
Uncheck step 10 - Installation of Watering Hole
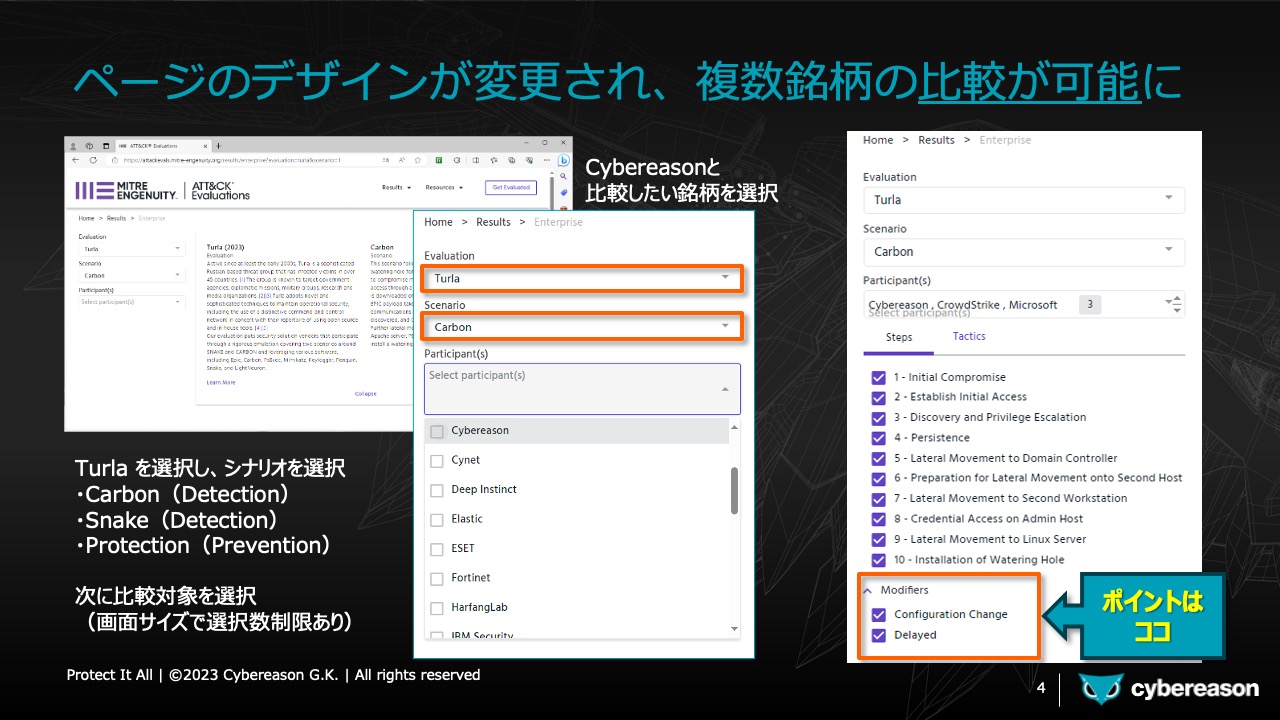879,561
